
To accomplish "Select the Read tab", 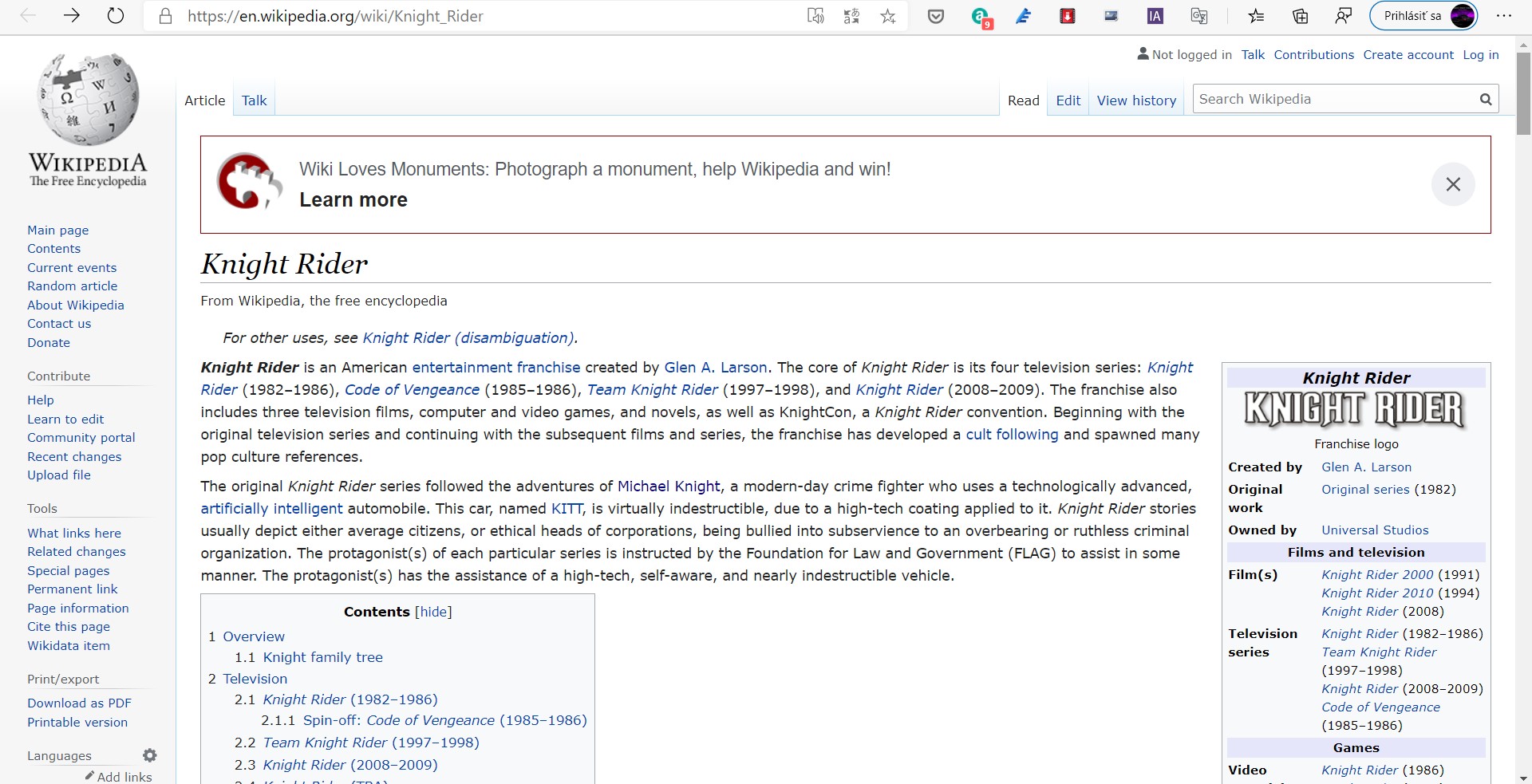I will click(1023, 100).
